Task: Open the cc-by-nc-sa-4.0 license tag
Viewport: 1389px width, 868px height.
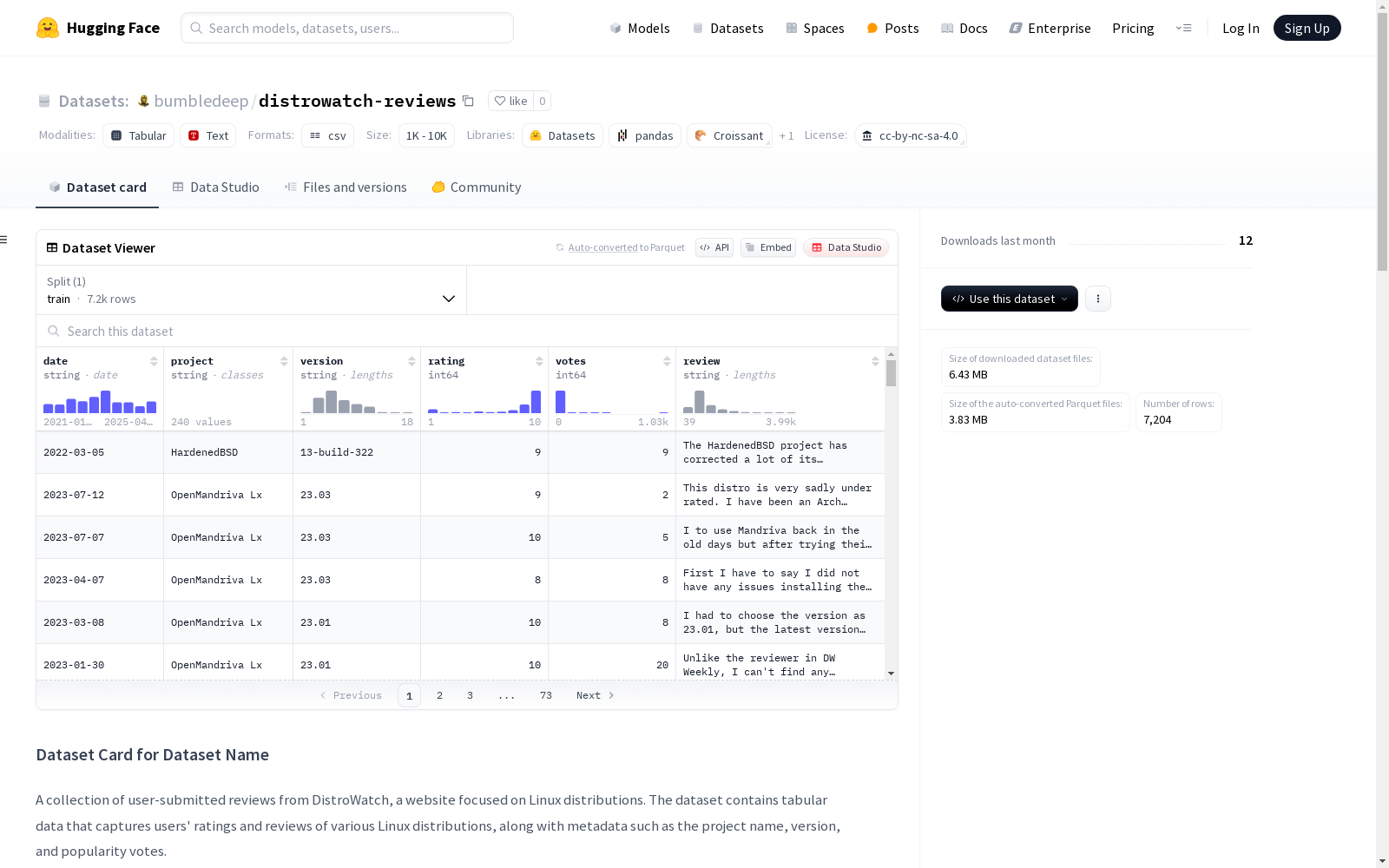Action: click(911, 135)
